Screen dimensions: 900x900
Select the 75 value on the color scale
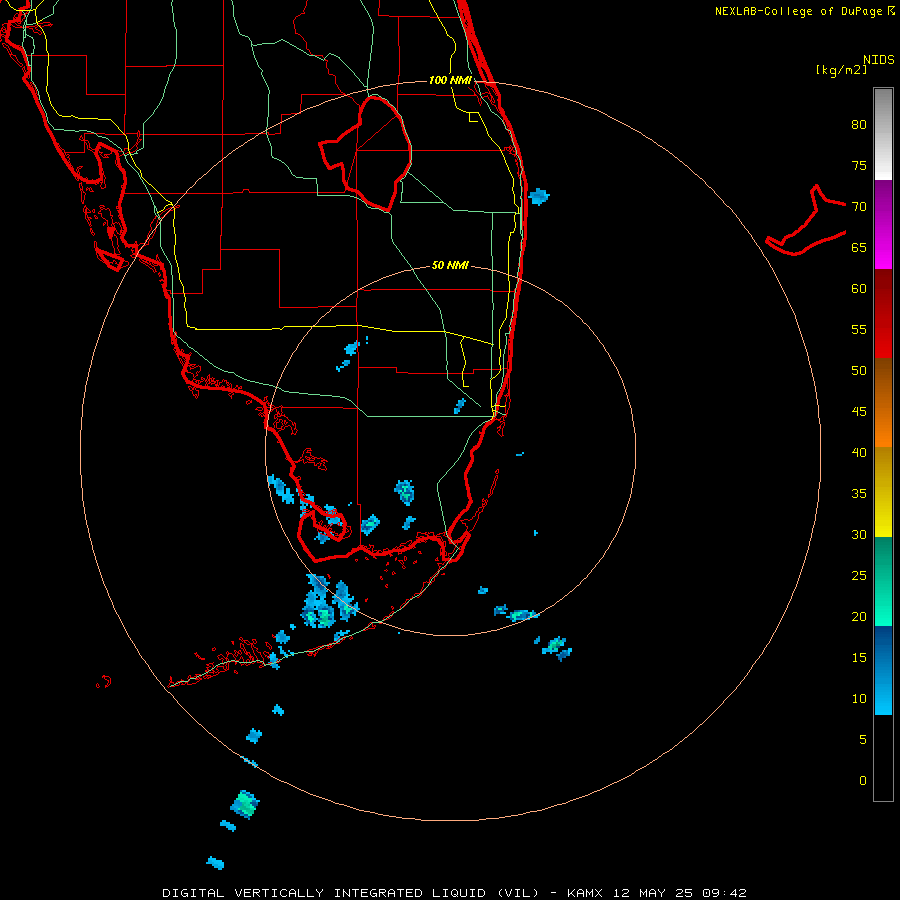point(859,165)
